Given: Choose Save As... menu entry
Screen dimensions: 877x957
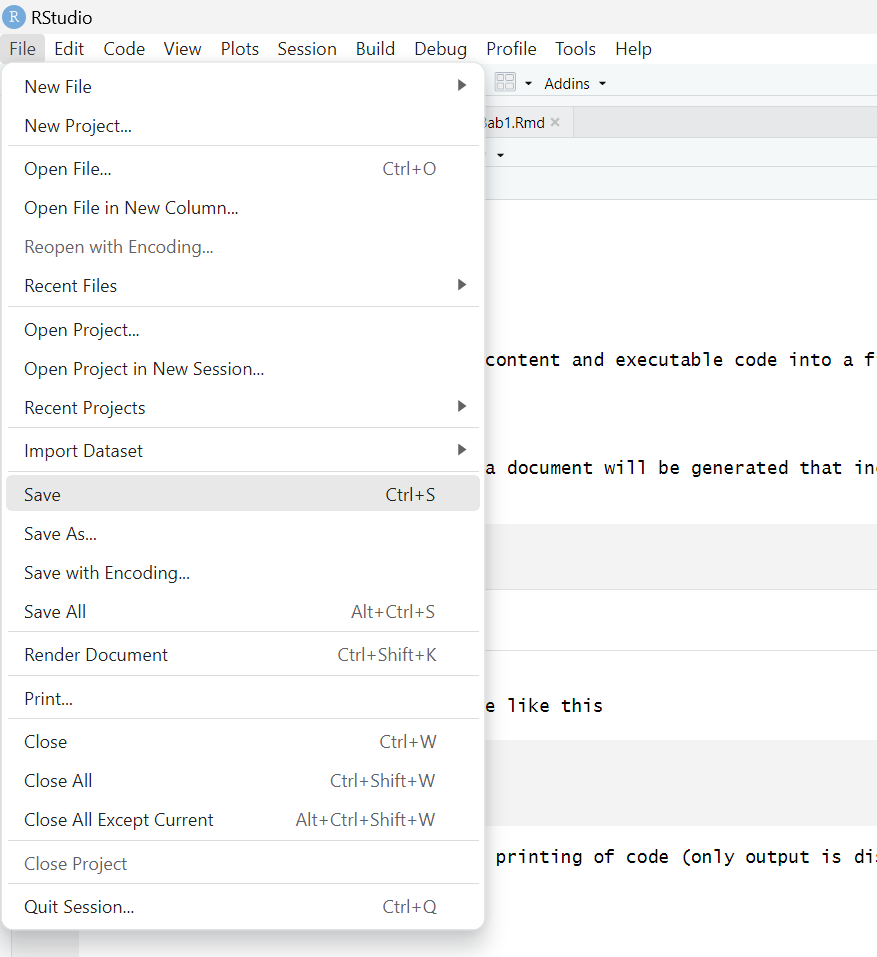Looking at the screenshot, I should click(243, 533).
